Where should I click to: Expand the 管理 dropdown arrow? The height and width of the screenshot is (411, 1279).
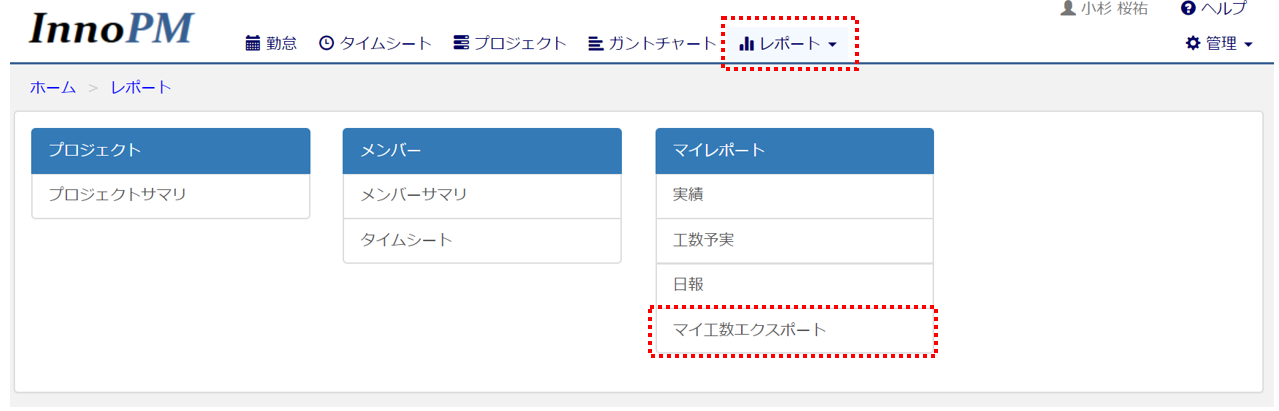(x=1248, y=44)
